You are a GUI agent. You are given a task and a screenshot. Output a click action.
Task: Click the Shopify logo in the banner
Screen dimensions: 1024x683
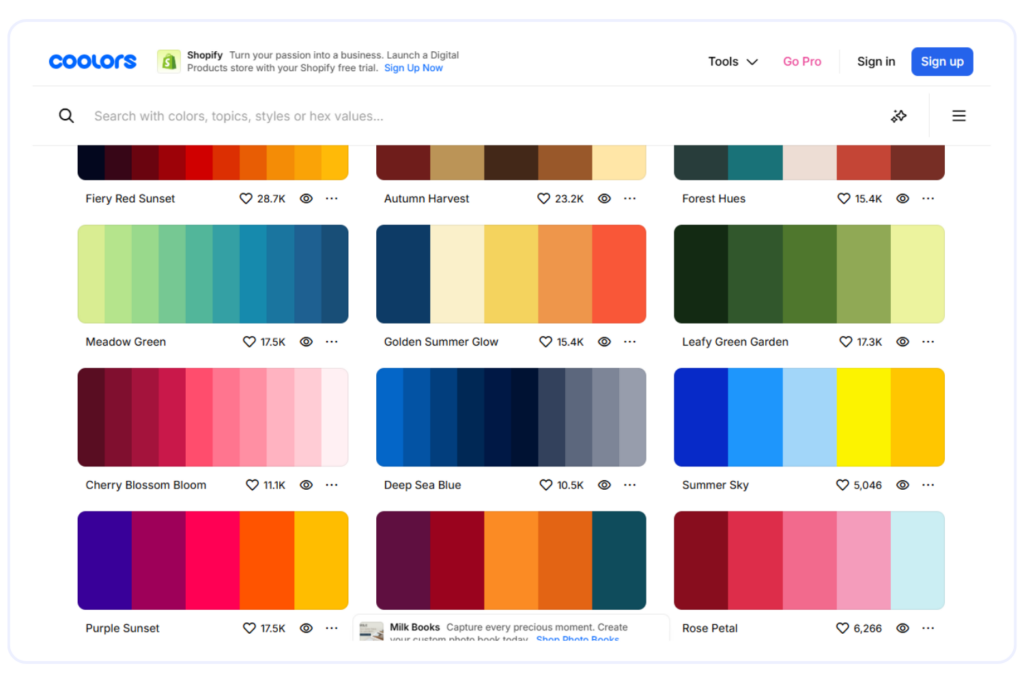click(169, 60)
